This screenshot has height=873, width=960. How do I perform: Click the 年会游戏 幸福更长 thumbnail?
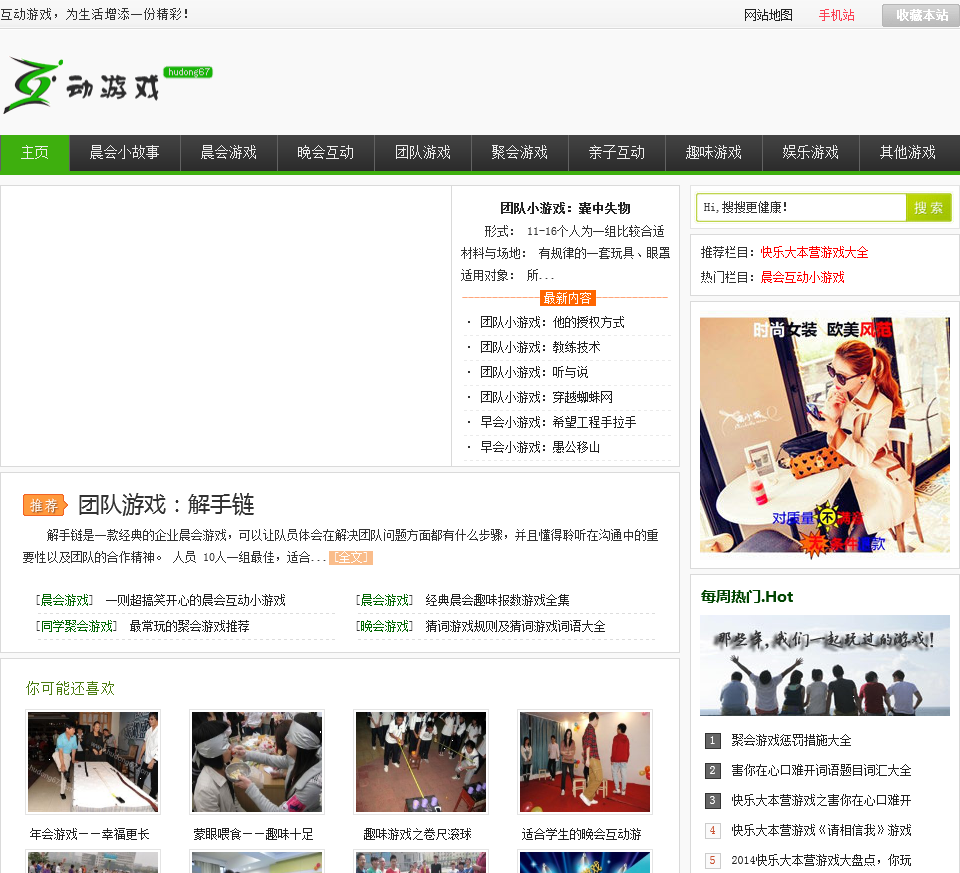(93, 762)
